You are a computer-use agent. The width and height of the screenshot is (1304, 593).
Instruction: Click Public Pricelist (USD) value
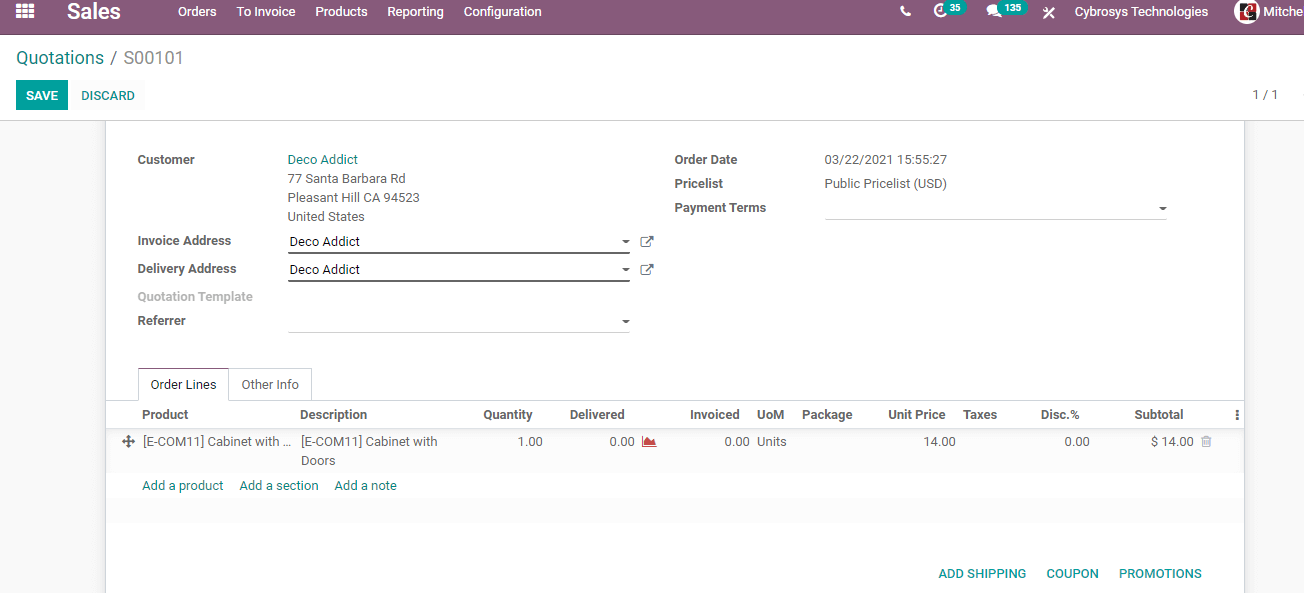click(x=886, y=184)
